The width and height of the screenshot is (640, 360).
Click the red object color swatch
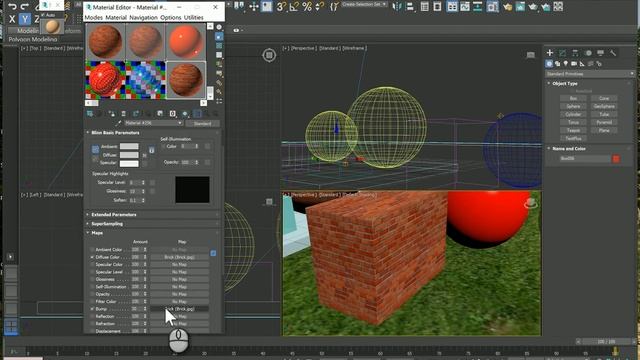pos(616,159)
